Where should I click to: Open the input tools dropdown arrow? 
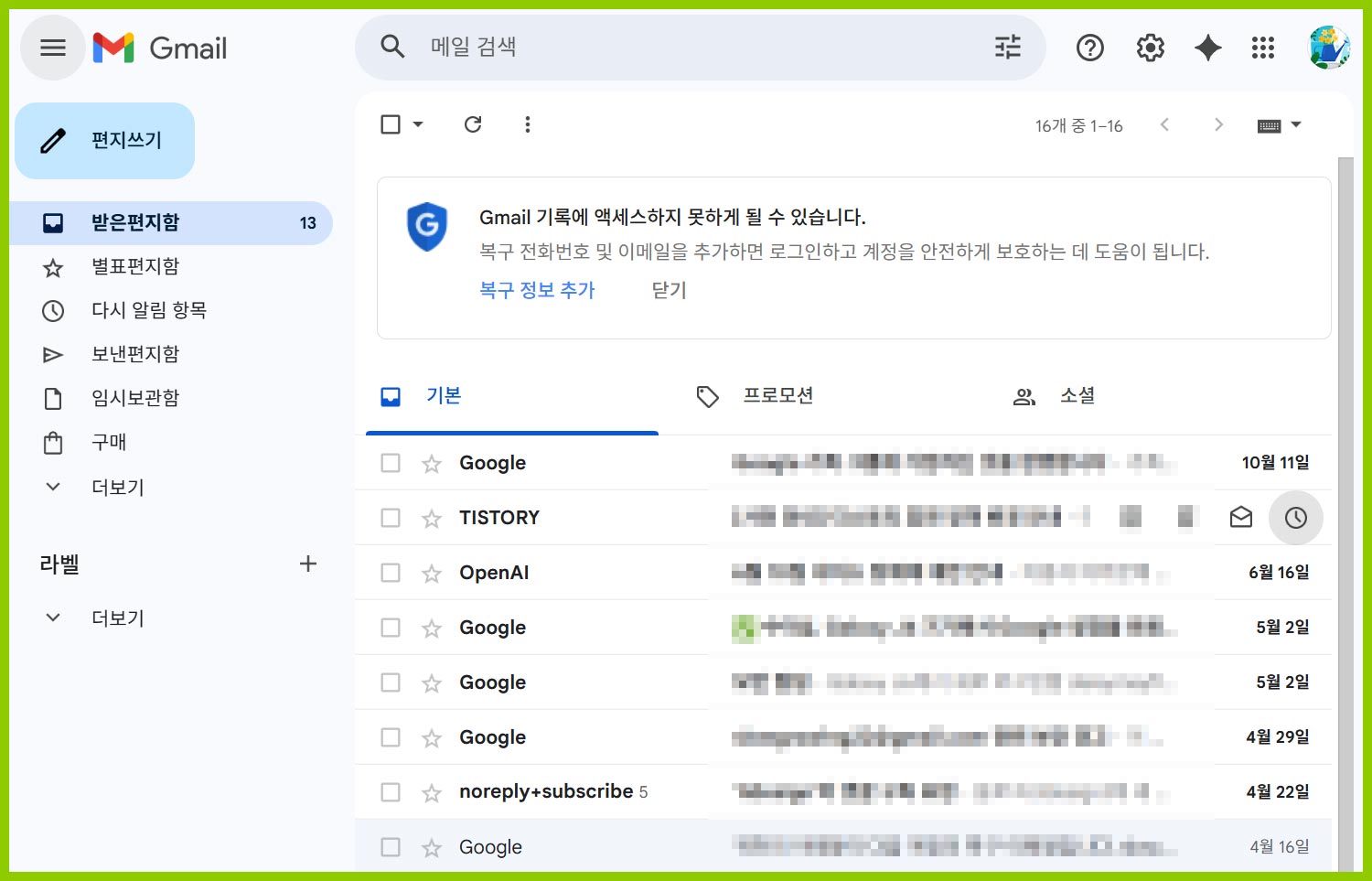(x=1295, y=125)
